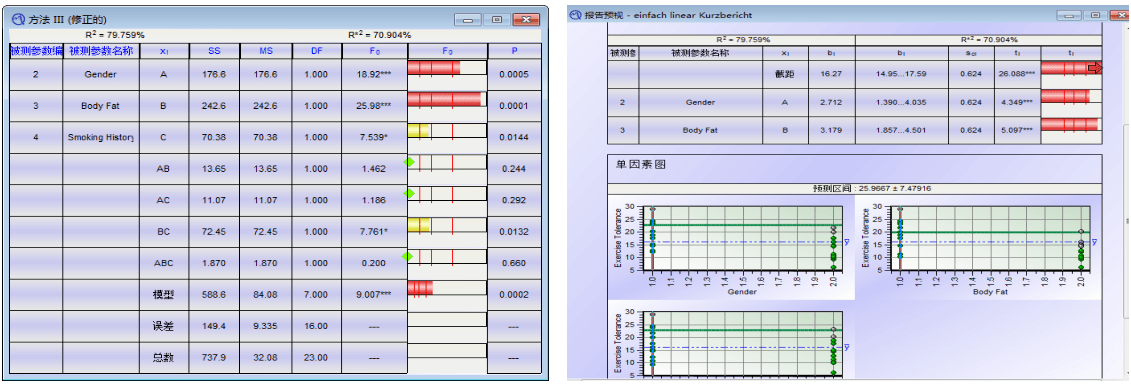1131x385 pixels.
Task: Click the green diamond marker in AC row
Action: (x=409, y=194)
